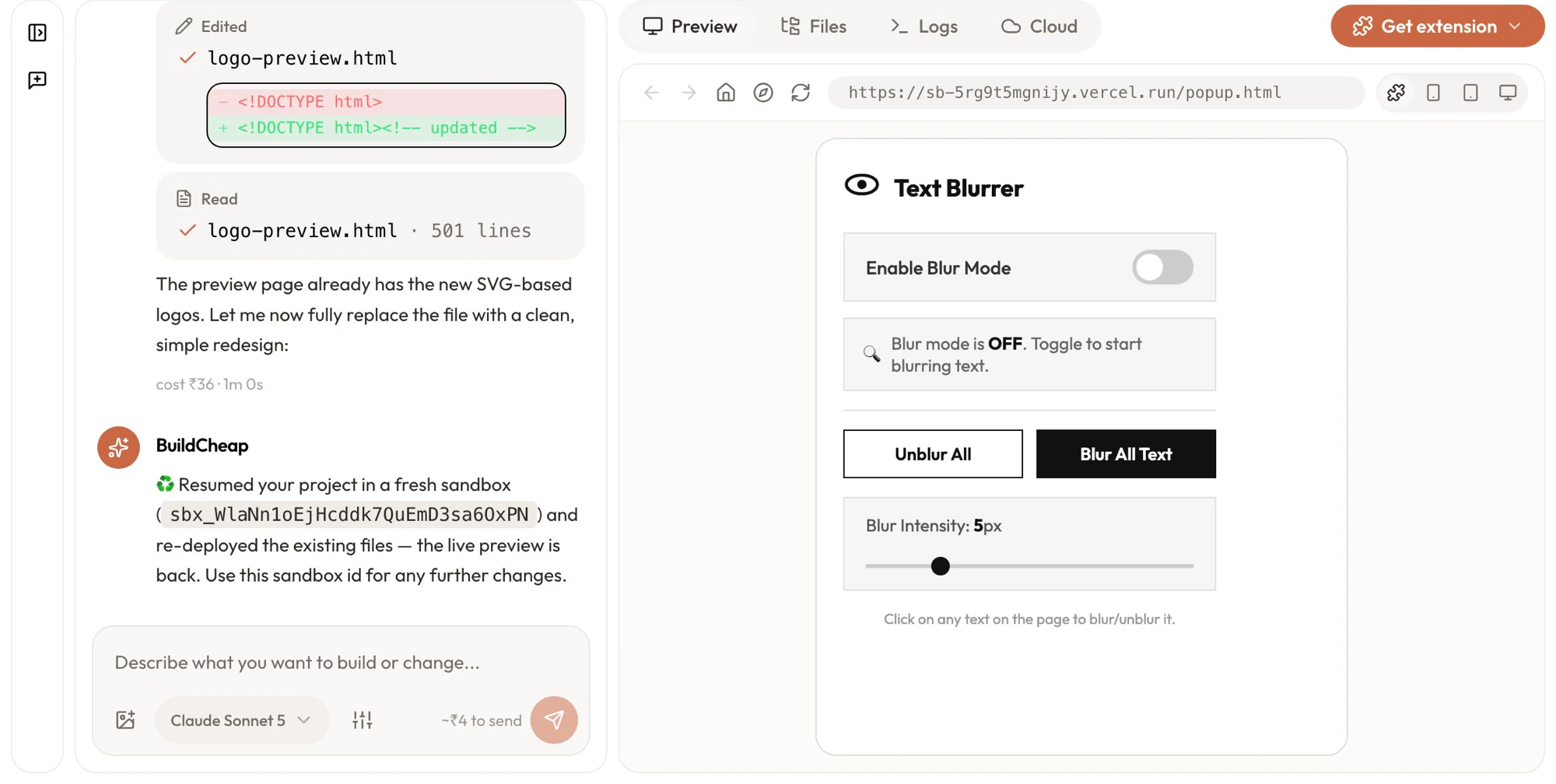
Task: Attach an image to the prompt
Action: (125, 720)
